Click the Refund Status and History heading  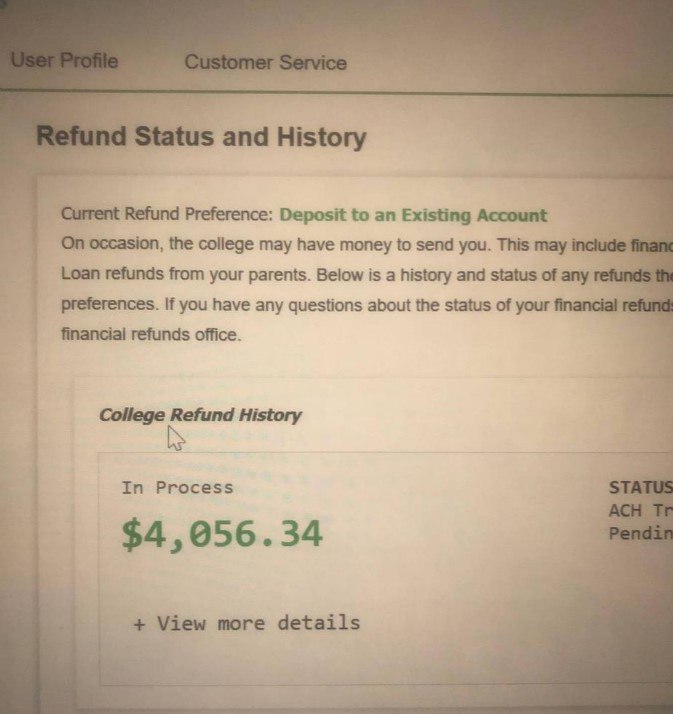pos(201,137)
